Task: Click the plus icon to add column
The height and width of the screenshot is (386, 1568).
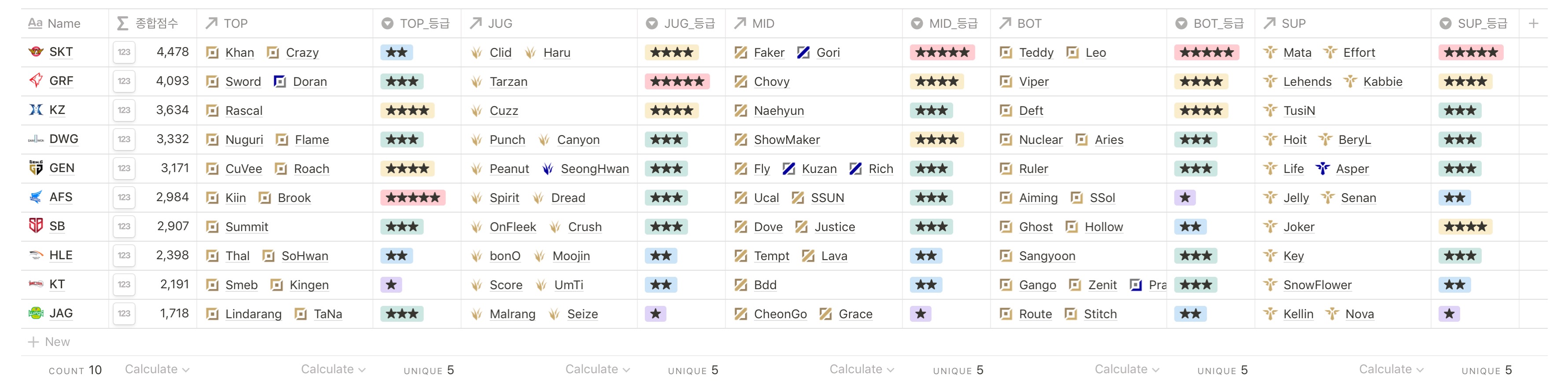Action: [x=1533, y=23]
